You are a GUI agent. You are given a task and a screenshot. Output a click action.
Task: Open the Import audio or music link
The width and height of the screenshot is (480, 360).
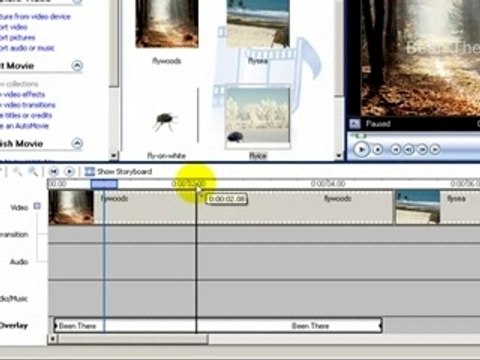click(x=27, y=48)
